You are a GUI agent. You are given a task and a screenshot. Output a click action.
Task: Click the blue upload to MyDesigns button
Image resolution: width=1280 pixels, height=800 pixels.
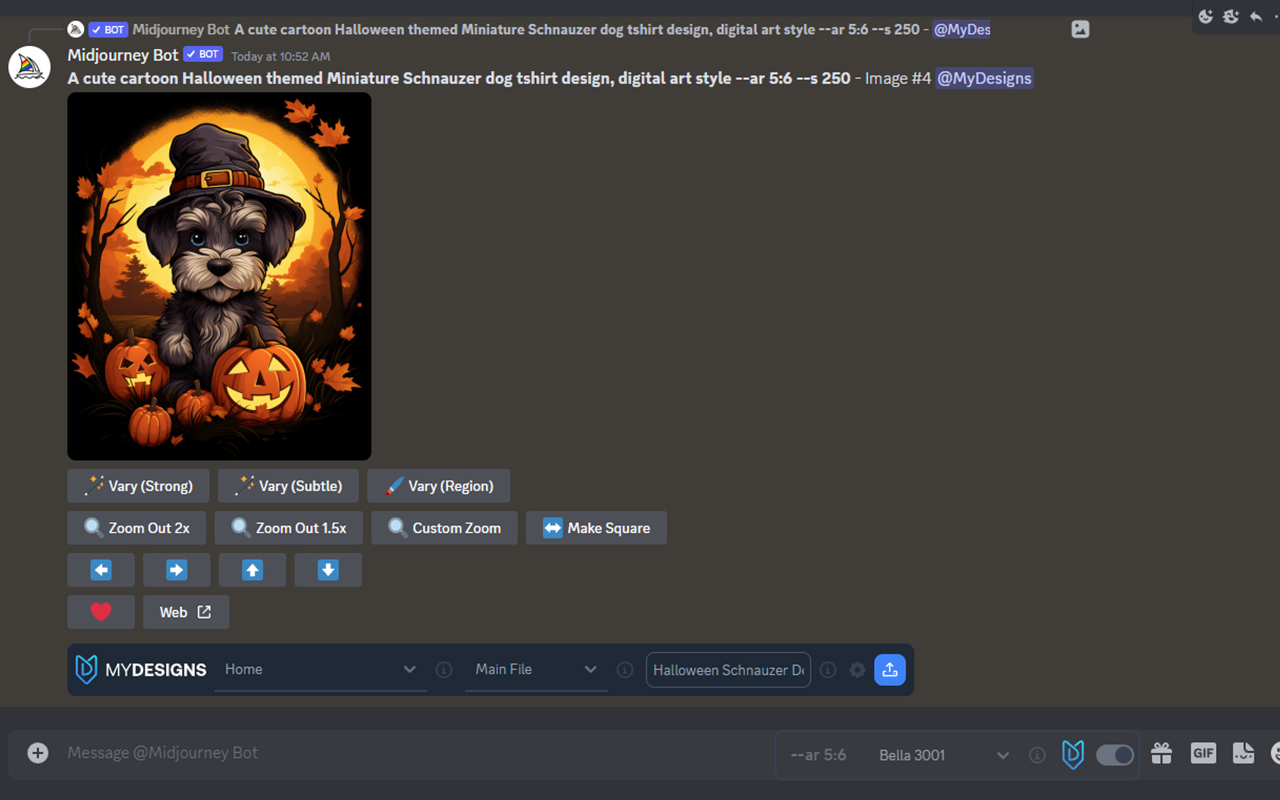[890, 670]
